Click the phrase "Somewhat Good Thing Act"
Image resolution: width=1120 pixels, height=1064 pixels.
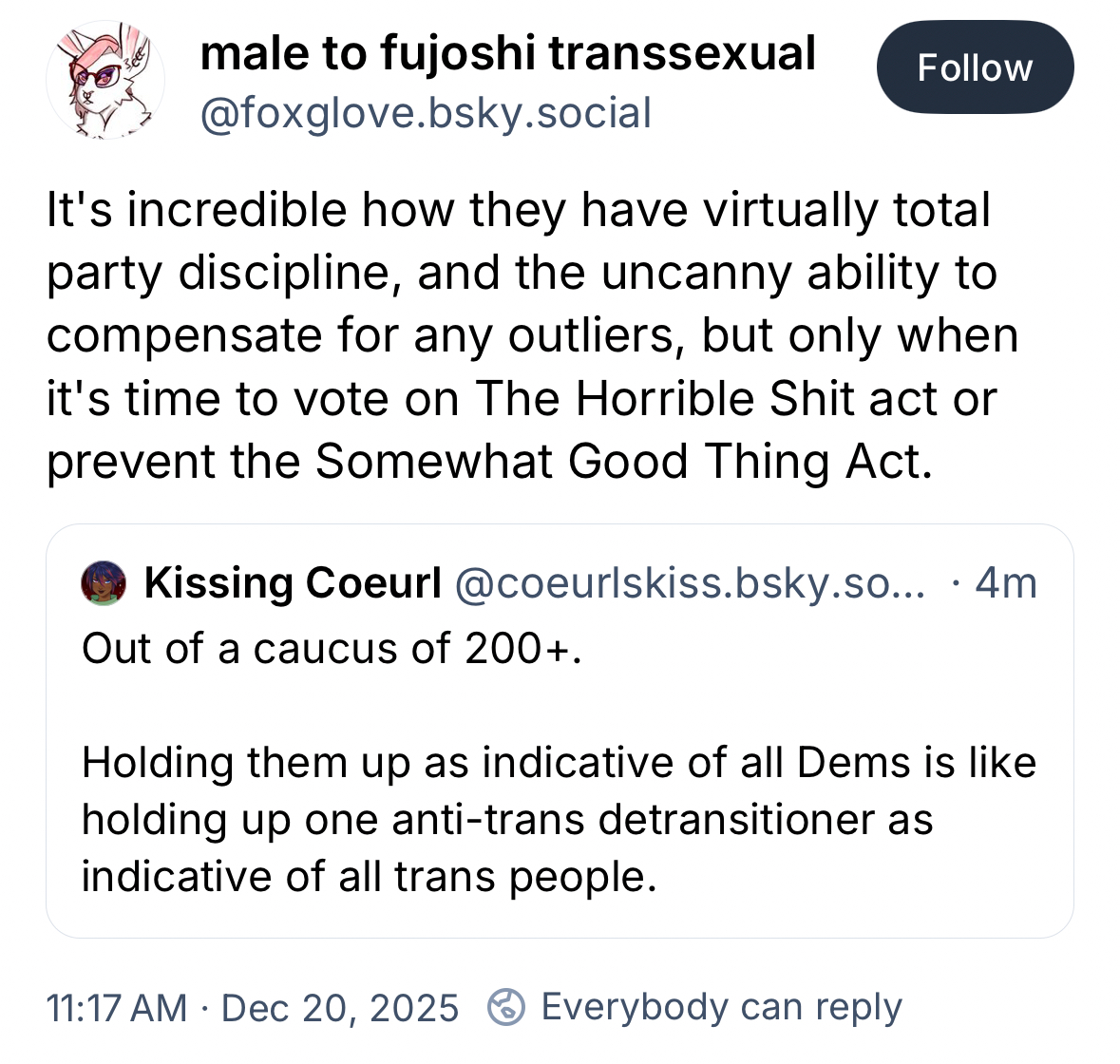pos(624,462)
